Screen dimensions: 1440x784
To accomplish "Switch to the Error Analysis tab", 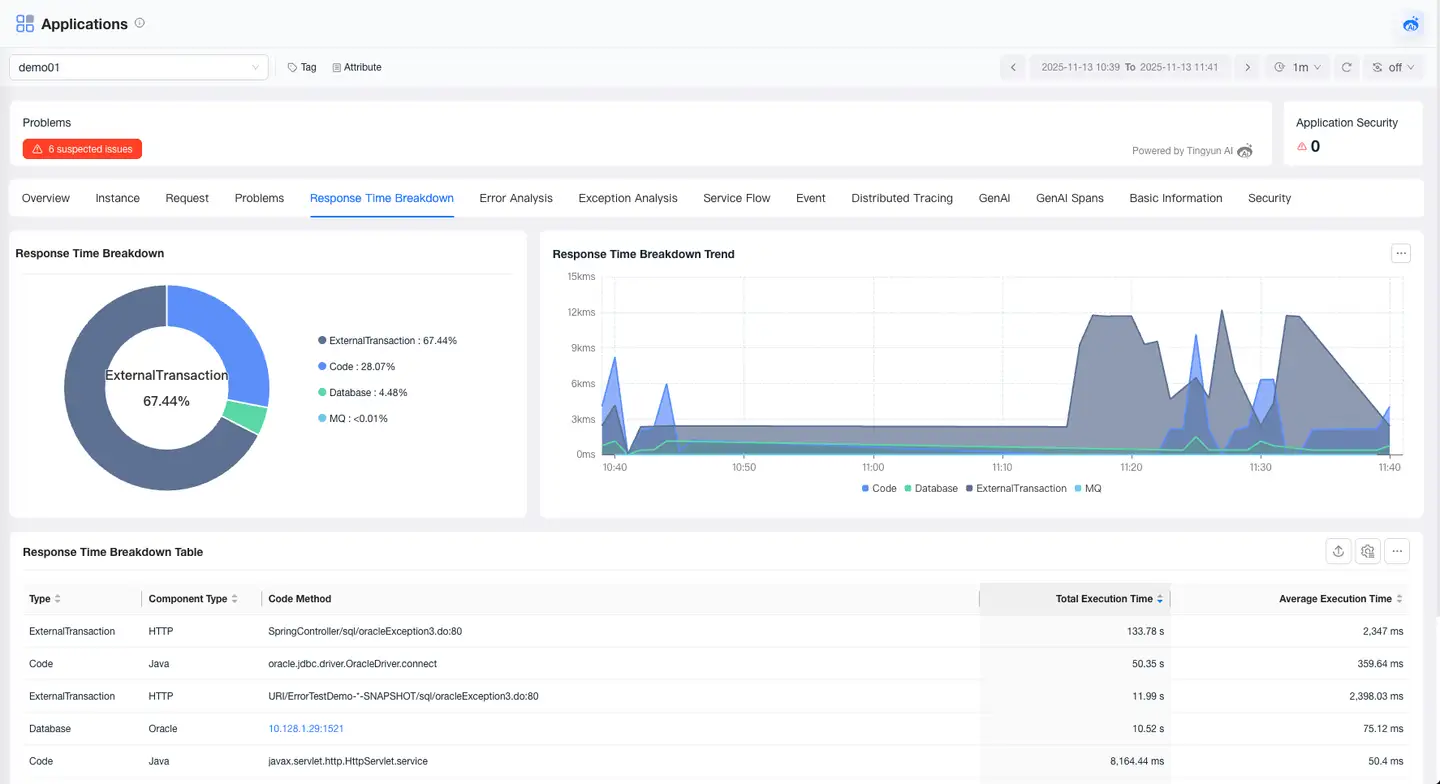I will pos(516,198).
